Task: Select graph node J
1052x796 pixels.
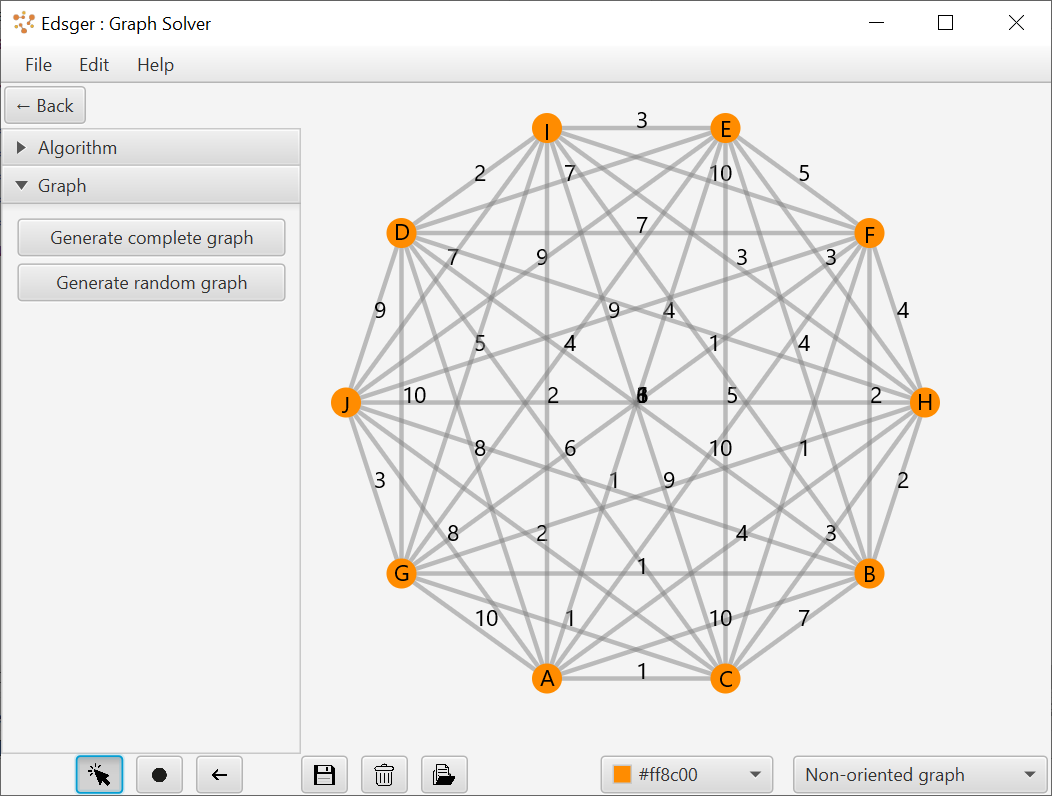Action: pos(346,403)
